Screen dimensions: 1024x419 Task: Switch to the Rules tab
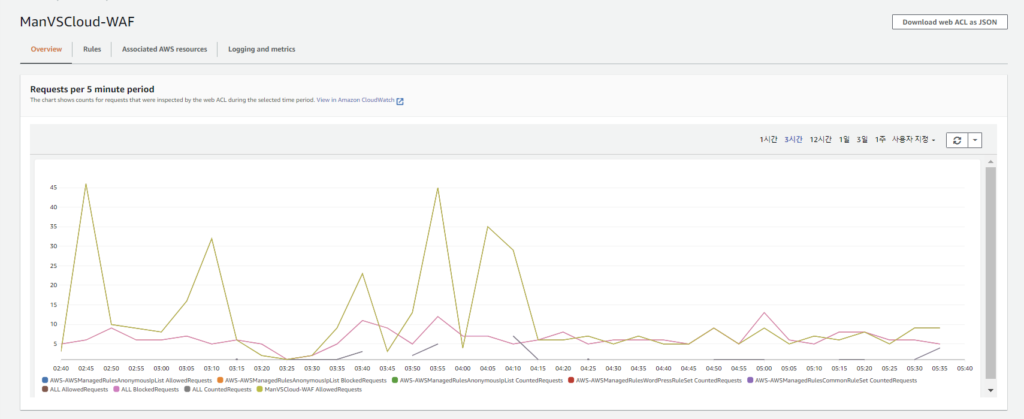92,49
